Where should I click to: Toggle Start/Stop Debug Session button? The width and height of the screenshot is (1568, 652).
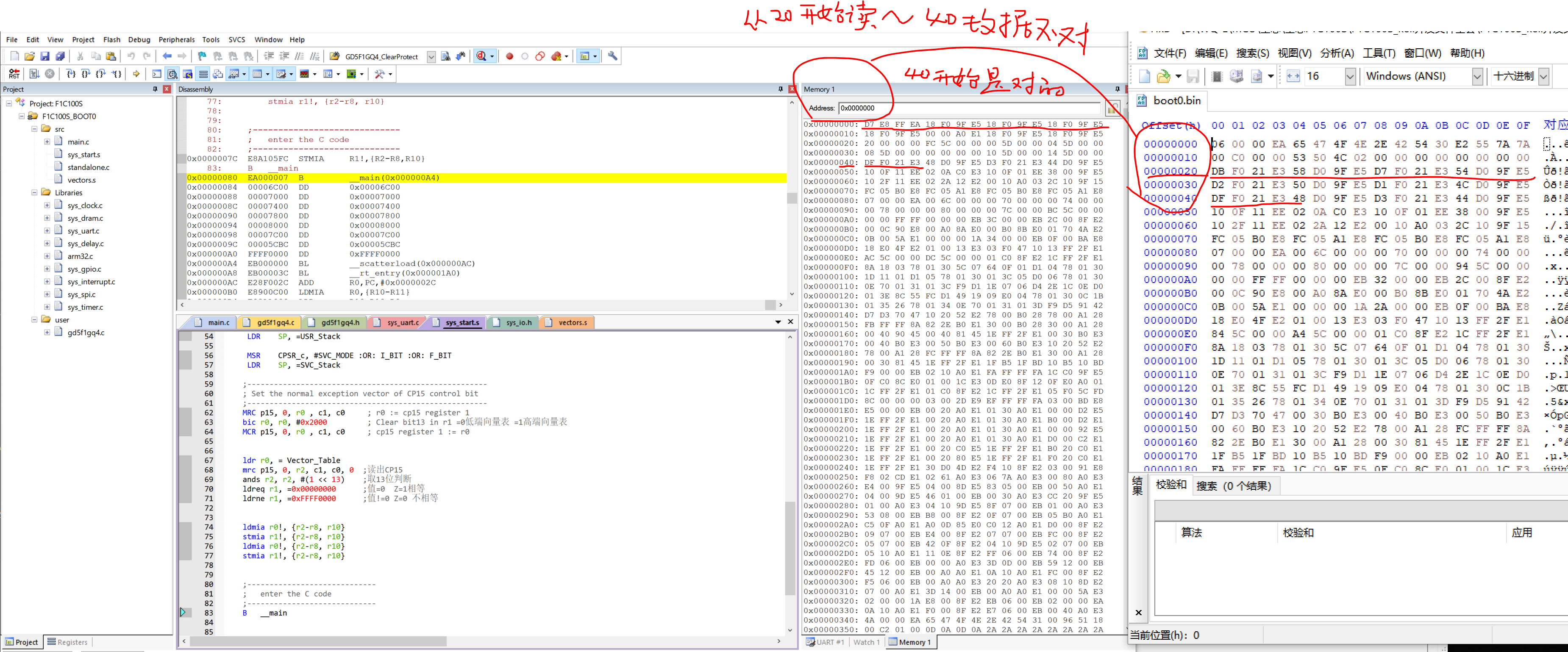point(482,56)
